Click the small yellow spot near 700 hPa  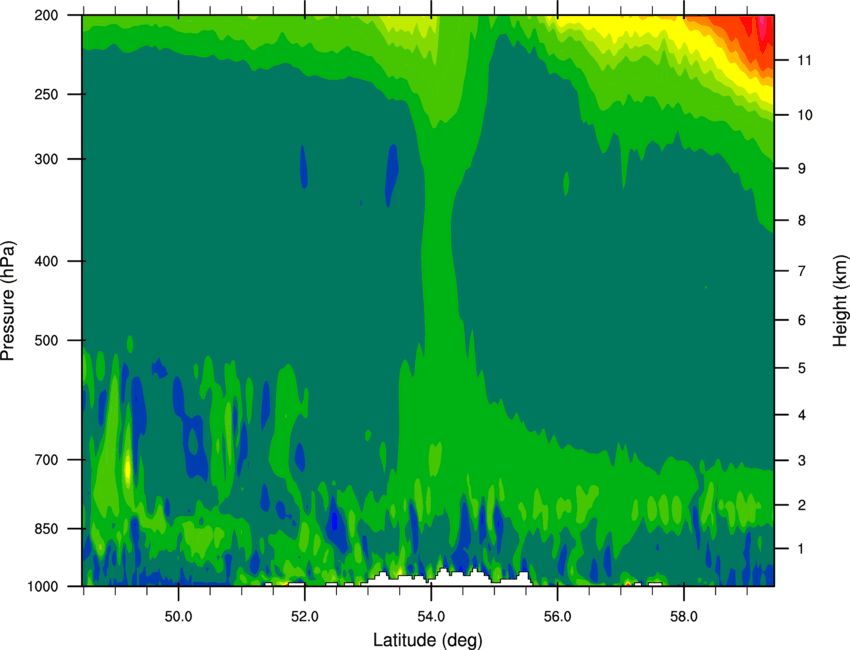(128, 468)
